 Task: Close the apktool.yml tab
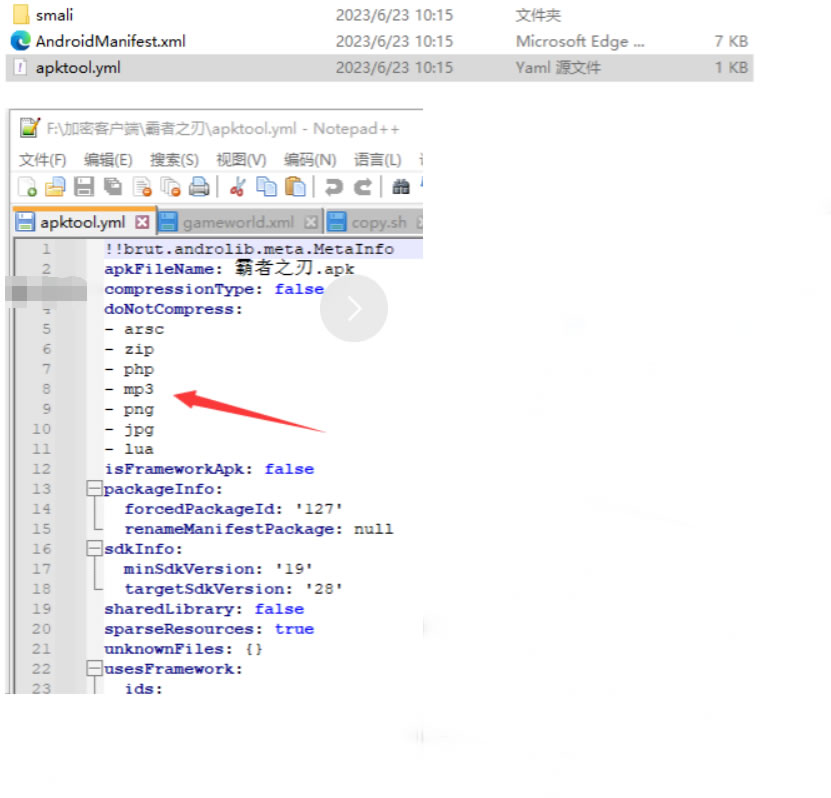[142, 222]
